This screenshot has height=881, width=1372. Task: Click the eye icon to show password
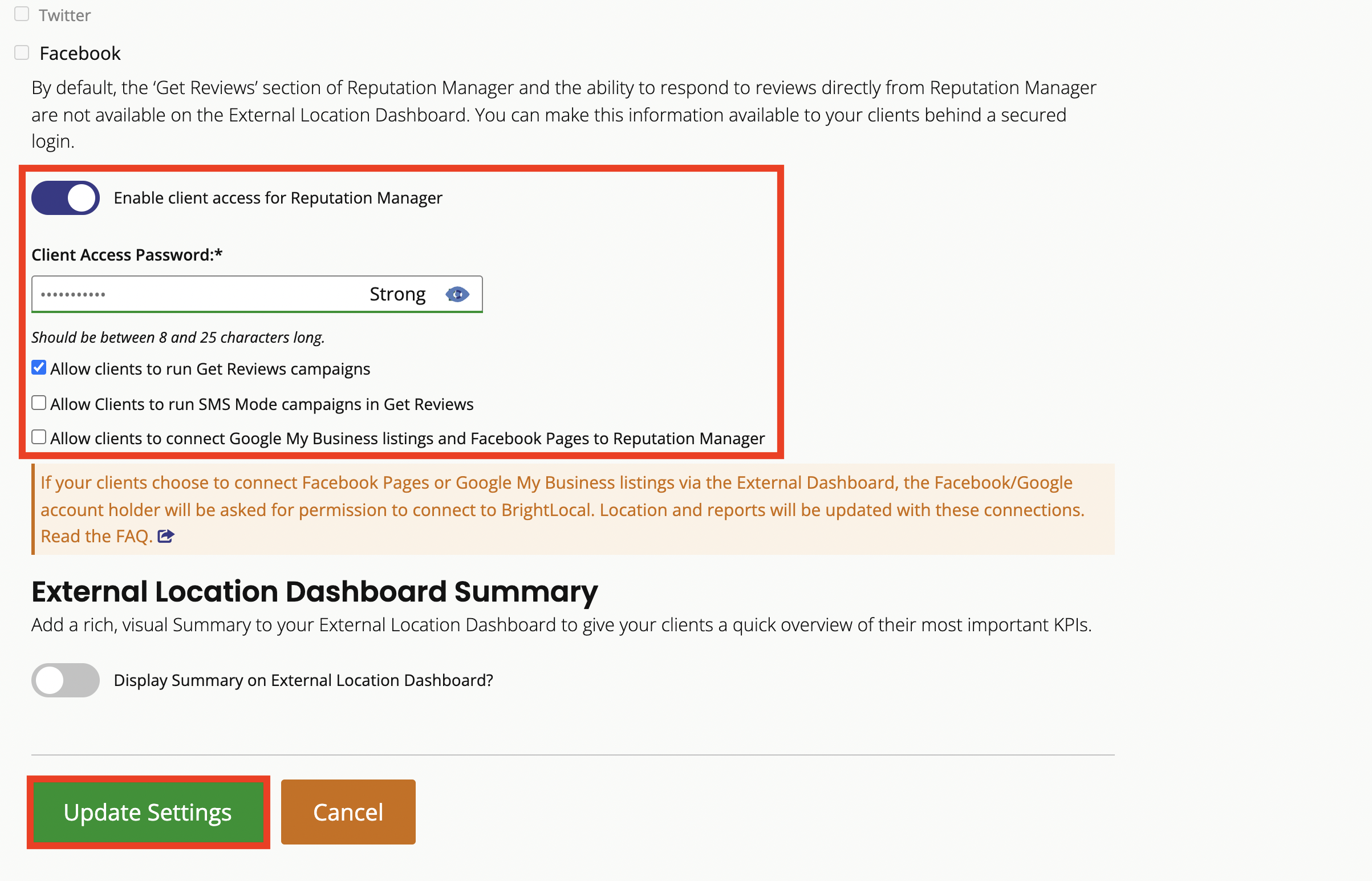[457, 294]
